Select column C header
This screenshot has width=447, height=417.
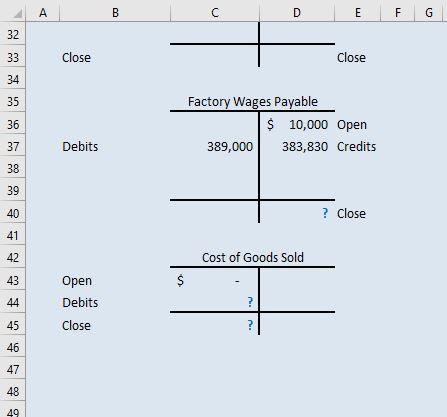215,13
